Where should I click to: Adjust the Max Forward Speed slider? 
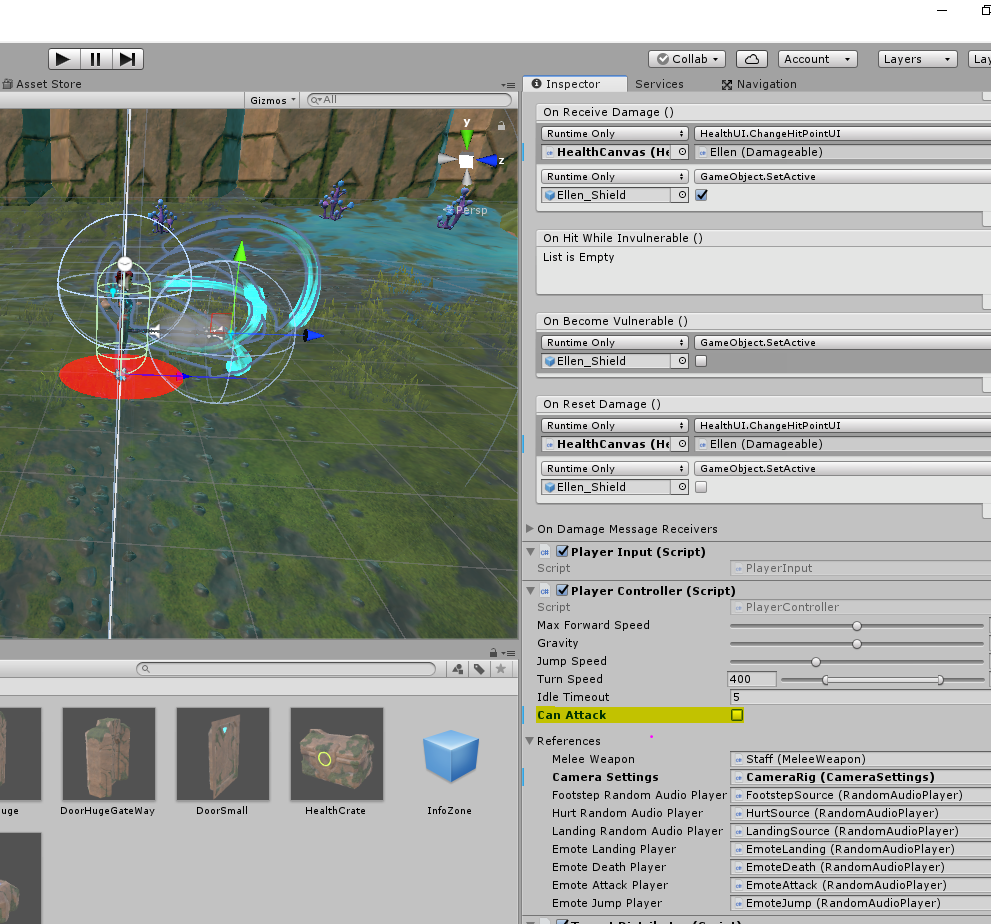[x=857, y=626]
